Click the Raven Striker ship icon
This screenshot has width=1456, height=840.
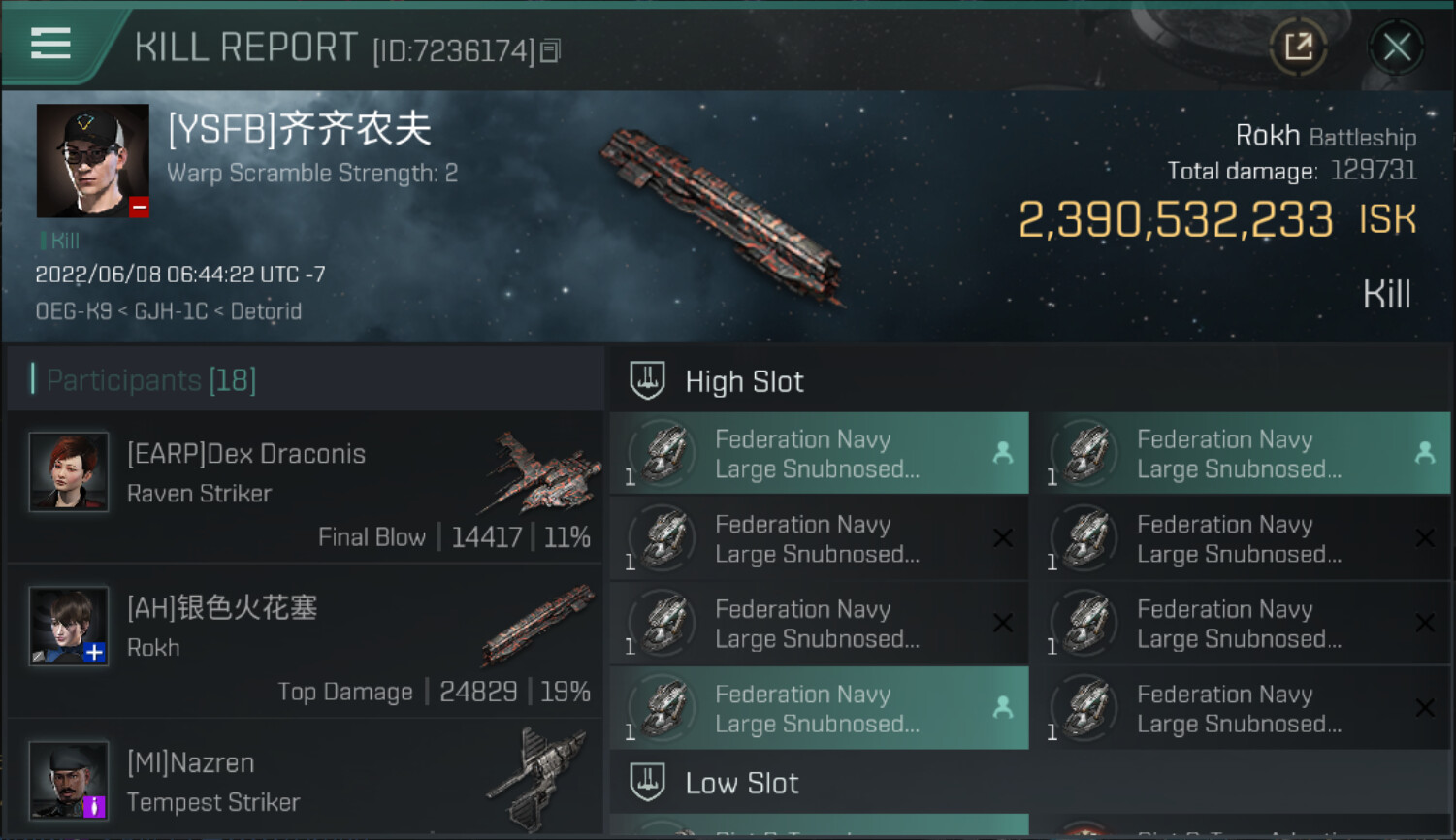coord(541,473)
